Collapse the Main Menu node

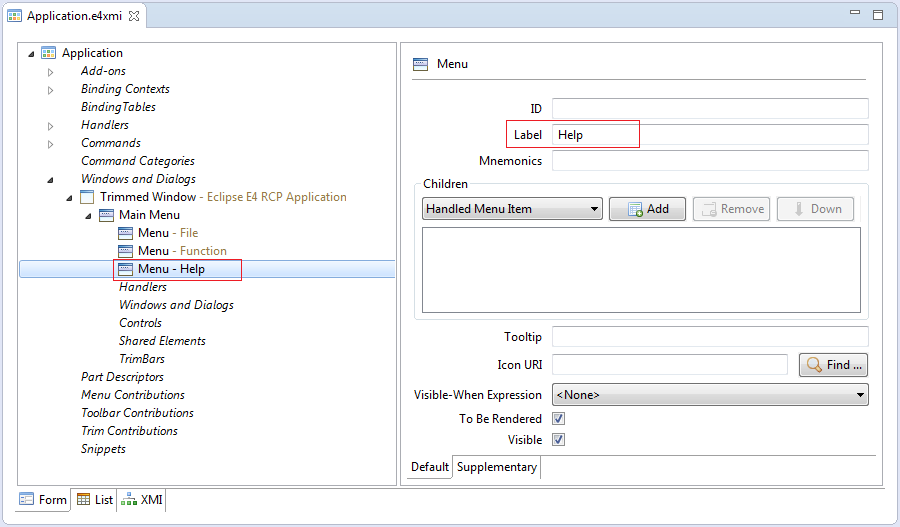tap(88, 216)
